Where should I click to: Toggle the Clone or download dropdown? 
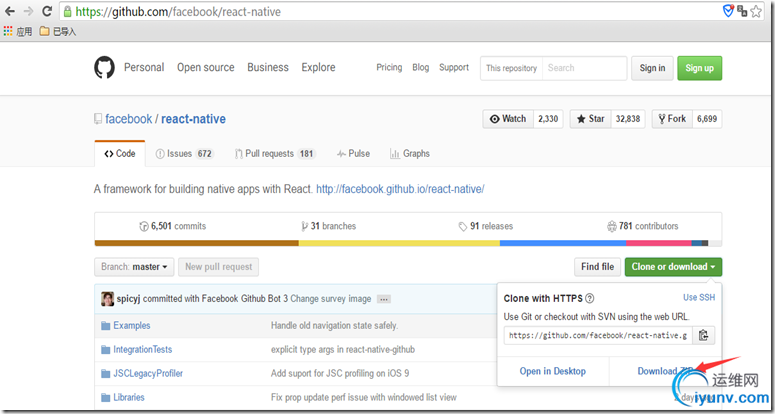(x=673, y=267)
